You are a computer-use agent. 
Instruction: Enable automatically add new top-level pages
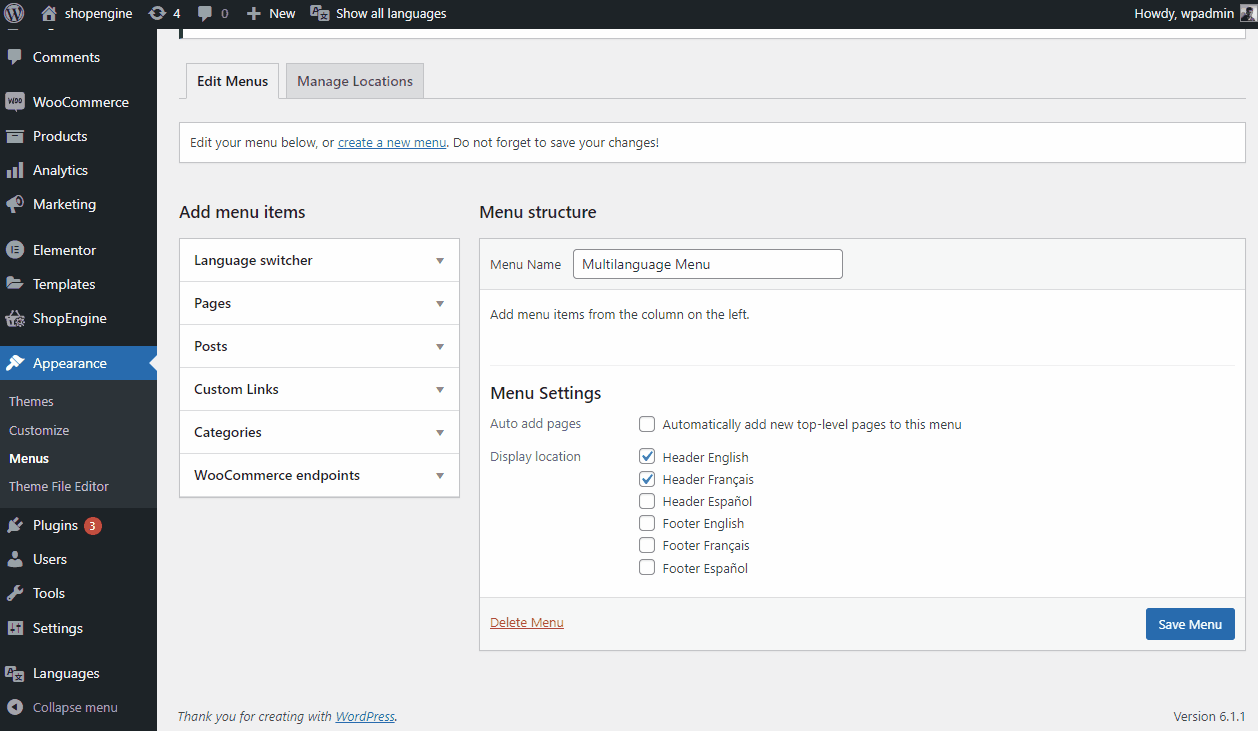click(647, 424)
